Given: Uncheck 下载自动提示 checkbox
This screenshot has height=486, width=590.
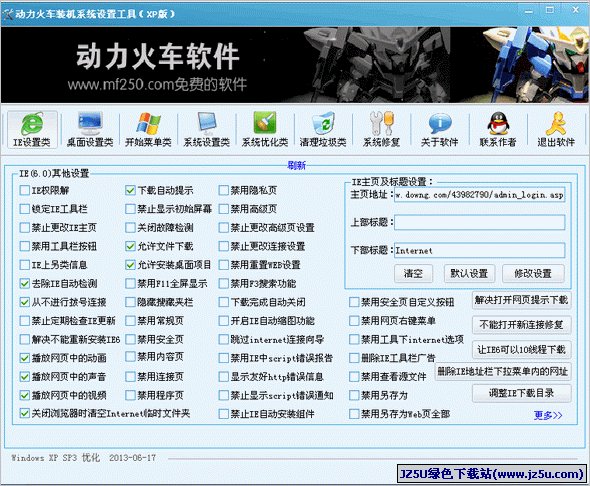Looking at the screenshot, I should click(130, 190).
